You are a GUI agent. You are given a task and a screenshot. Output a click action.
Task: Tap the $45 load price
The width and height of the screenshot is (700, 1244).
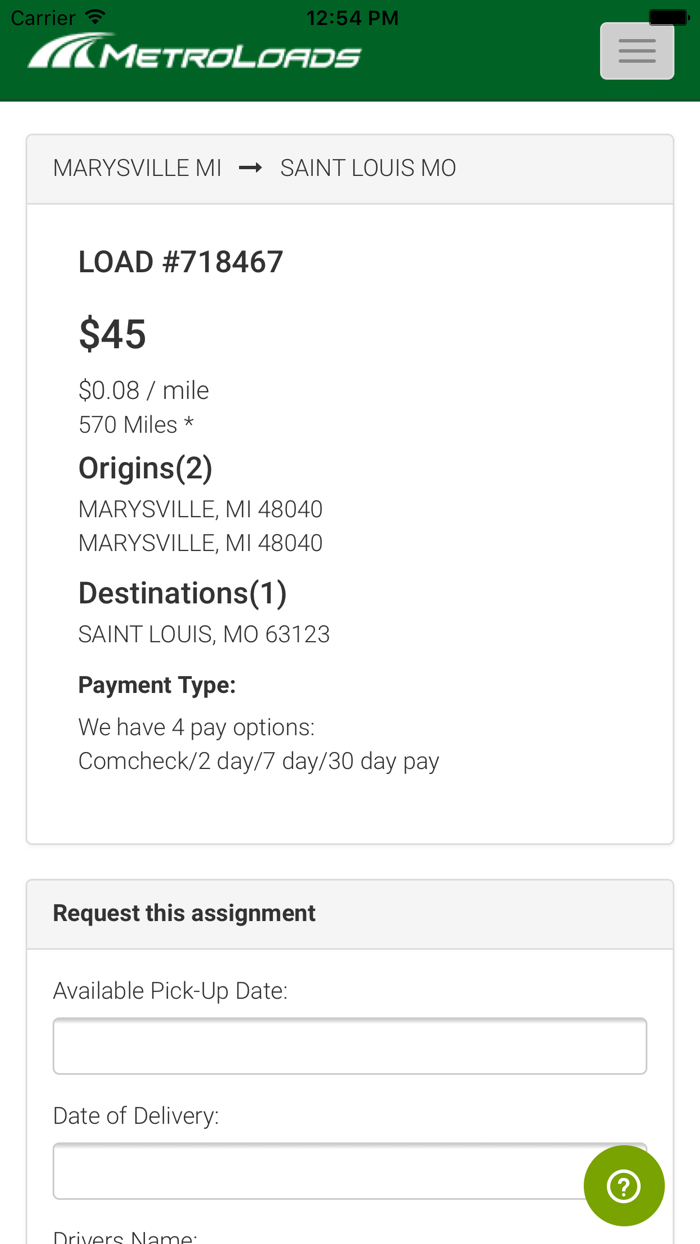coord(112,334)
